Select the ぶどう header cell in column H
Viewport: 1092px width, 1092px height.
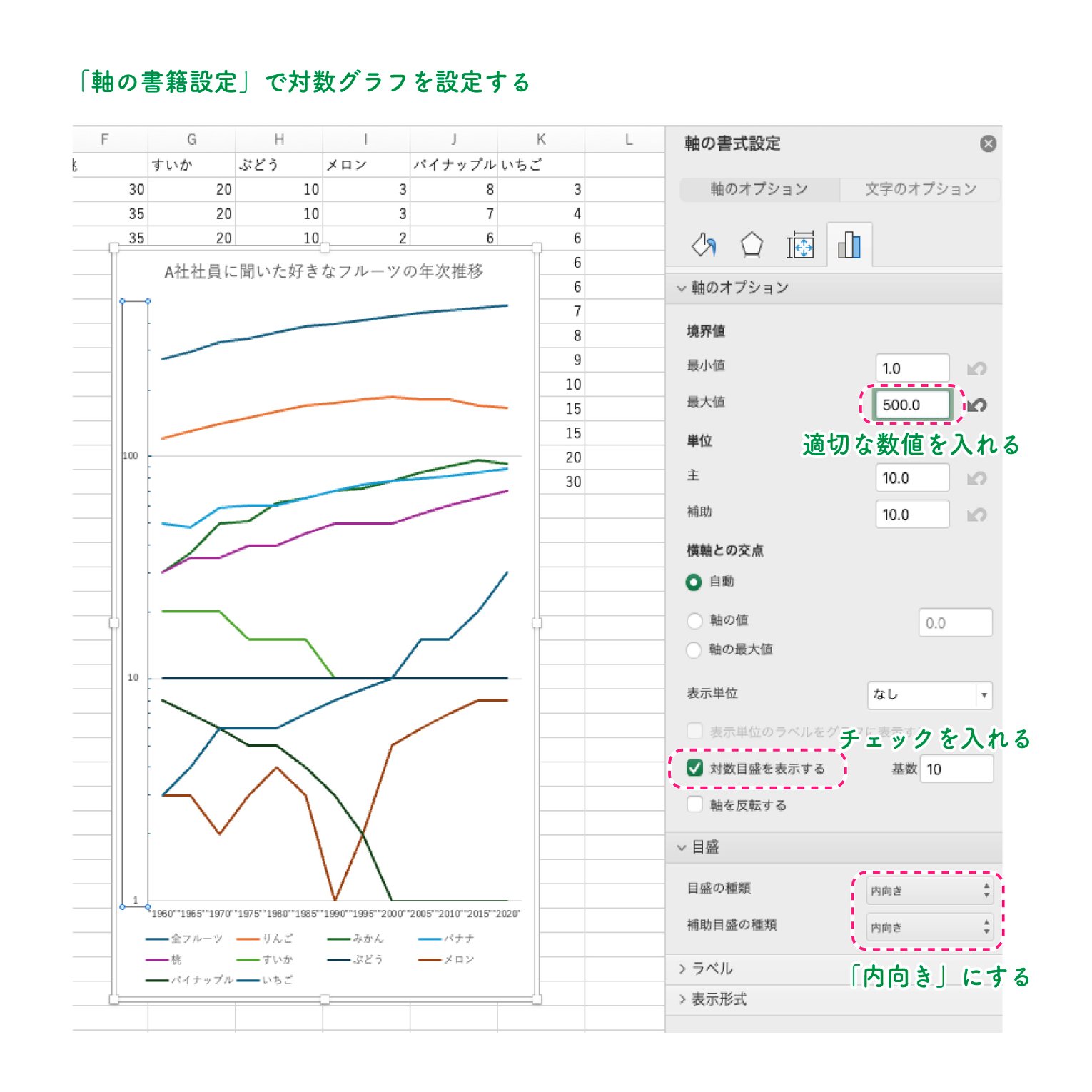click(279, 165)
